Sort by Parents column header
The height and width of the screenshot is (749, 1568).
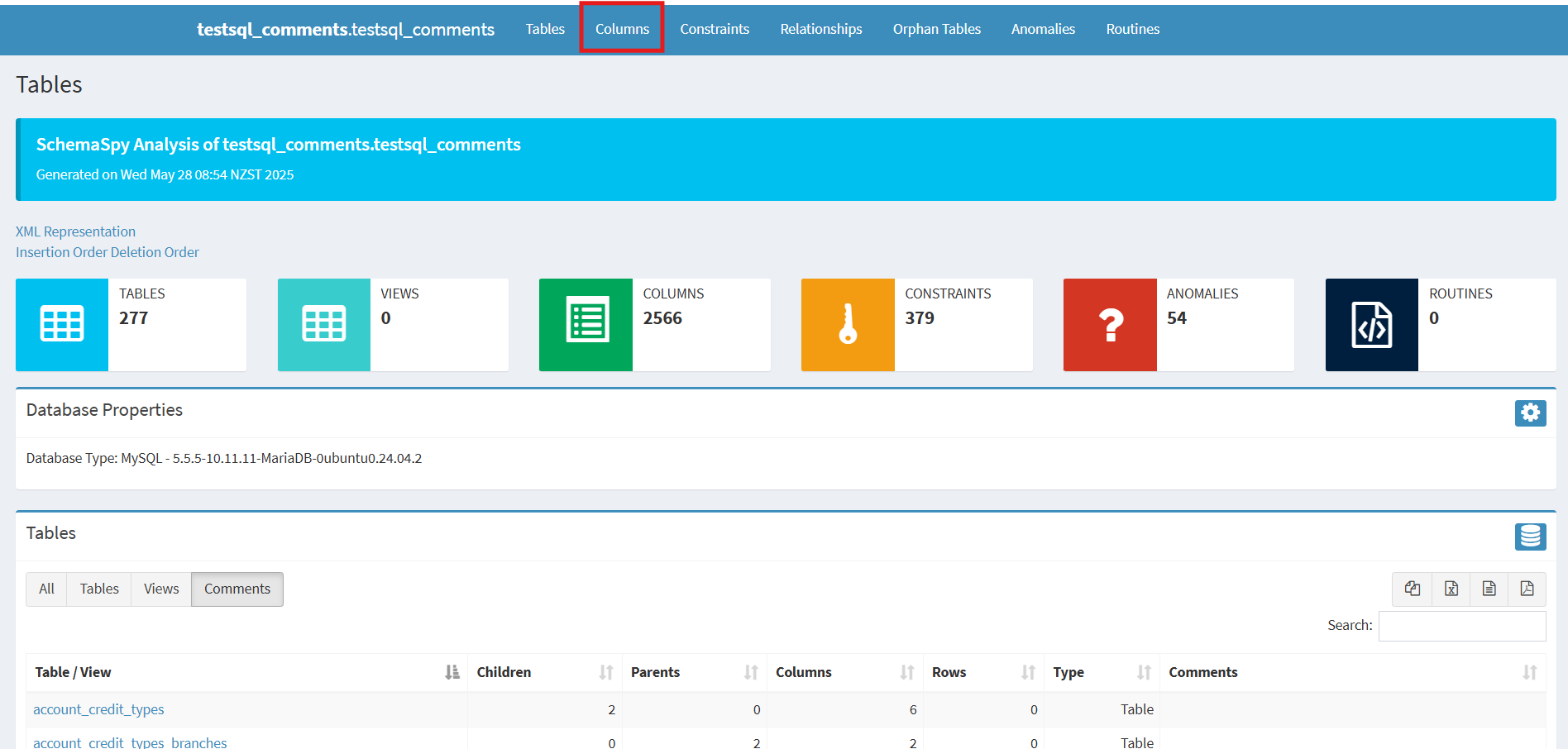695,672
